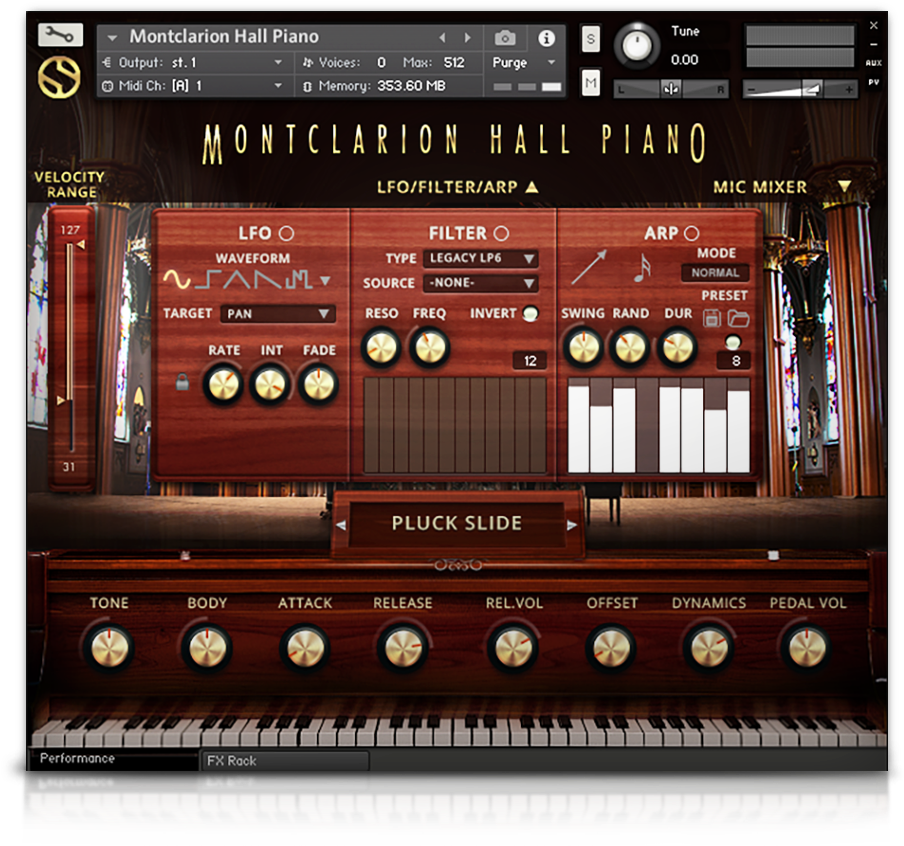Screen dimensions: 904x846
Task: Select previous preset left of PLUCK SLIDE
Action: (341, 525)
